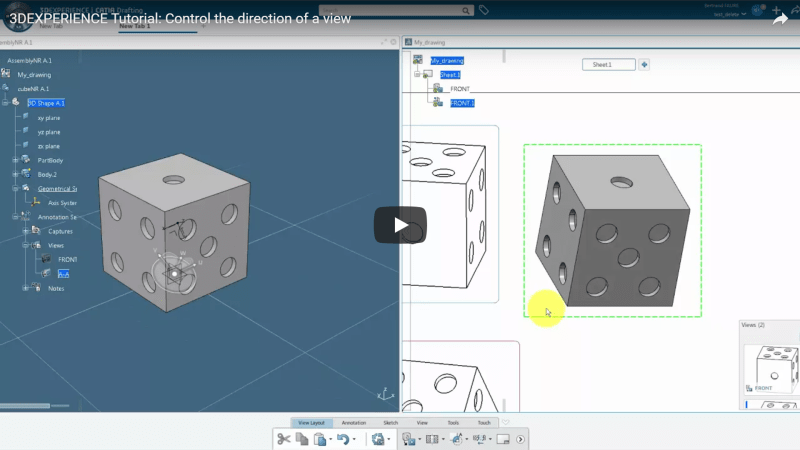Open the Undo history dropdown arrow
This screenshot has width=800, height=450.
point(354,439)
